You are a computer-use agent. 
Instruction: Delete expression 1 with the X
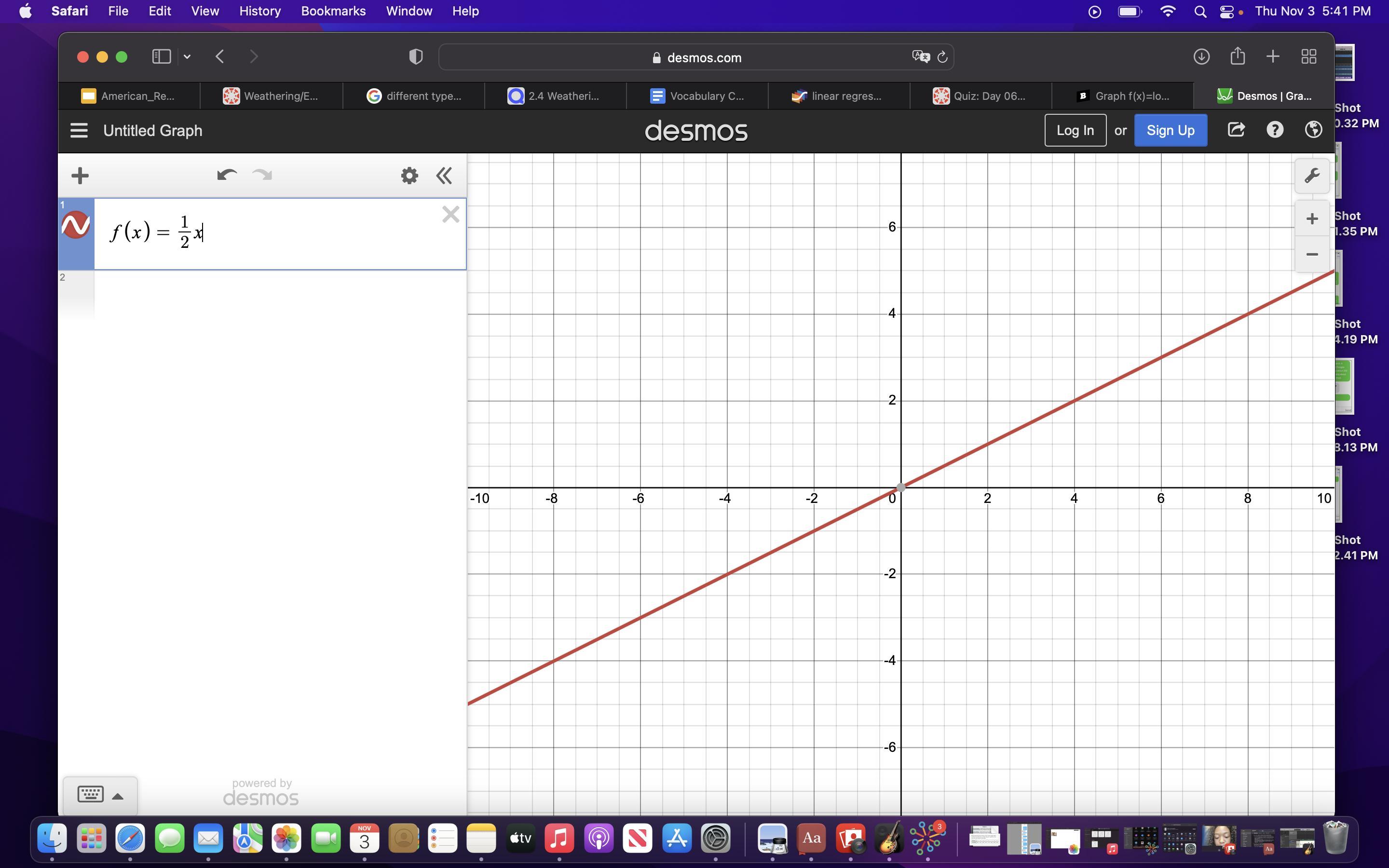pos(450,215)
